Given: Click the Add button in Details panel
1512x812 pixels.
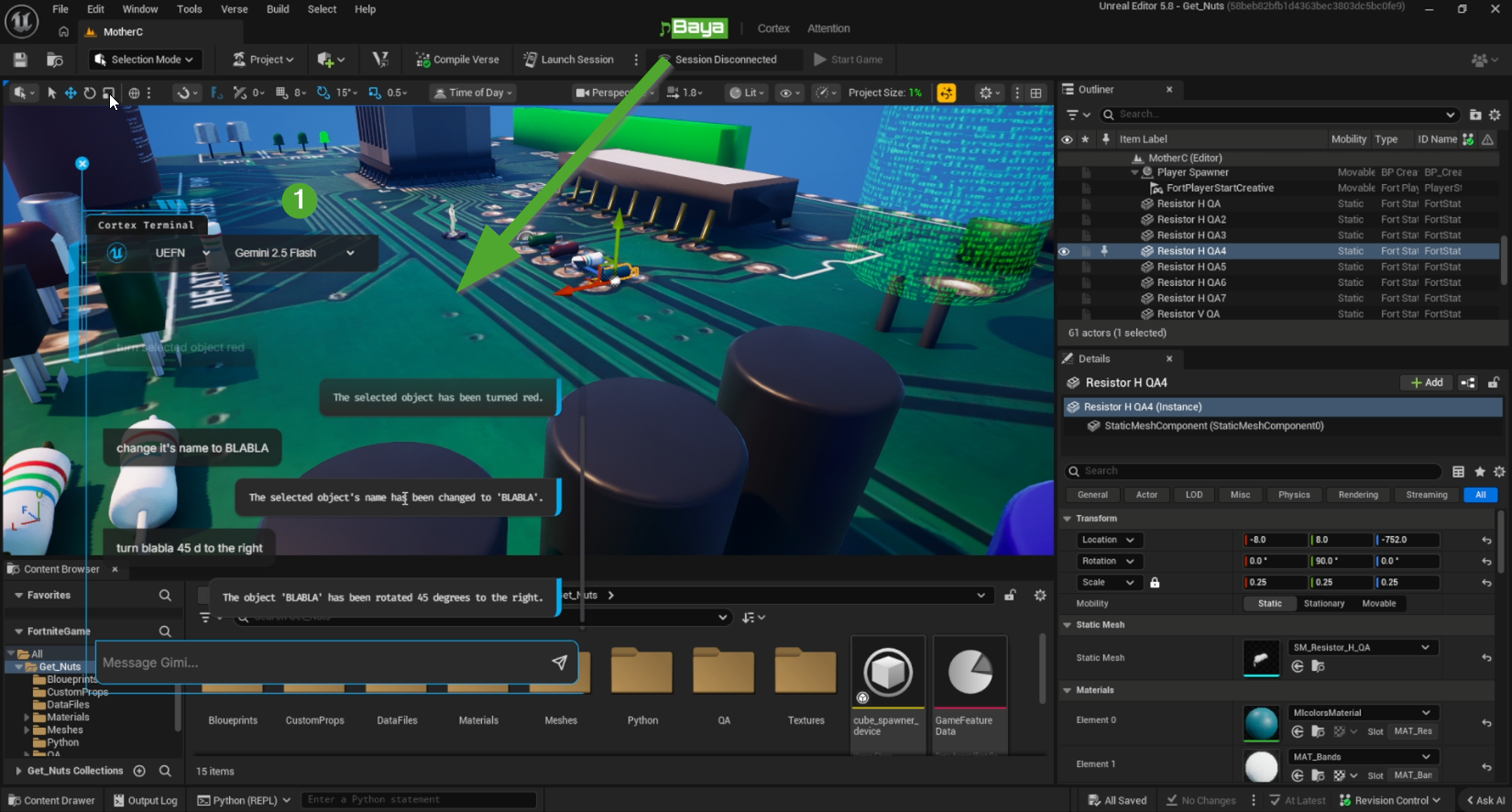Looking at the screenshot, I should pyautogui.click(x=1427, y=382).
